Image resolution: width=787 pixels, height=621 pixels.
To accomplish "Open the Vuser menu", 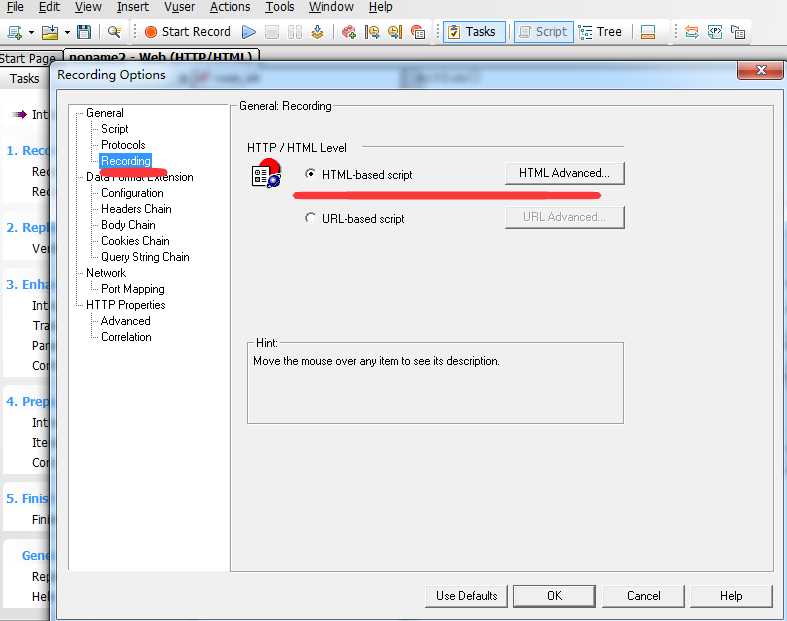I will [x=180, y=7].
